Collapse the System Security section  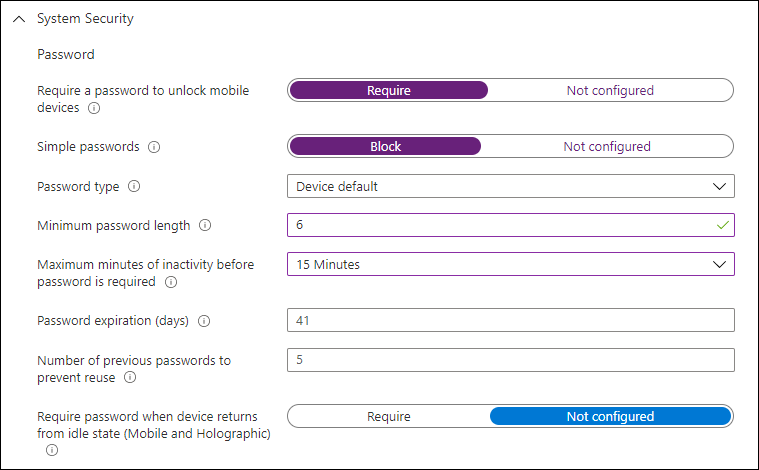(19, 19)
